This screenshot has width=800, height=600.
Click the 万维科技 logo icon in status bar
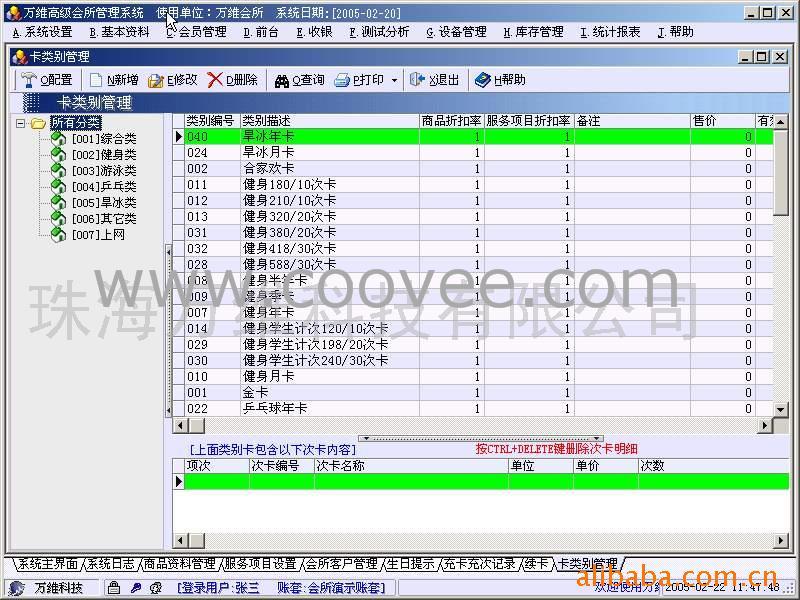point(17,588)
